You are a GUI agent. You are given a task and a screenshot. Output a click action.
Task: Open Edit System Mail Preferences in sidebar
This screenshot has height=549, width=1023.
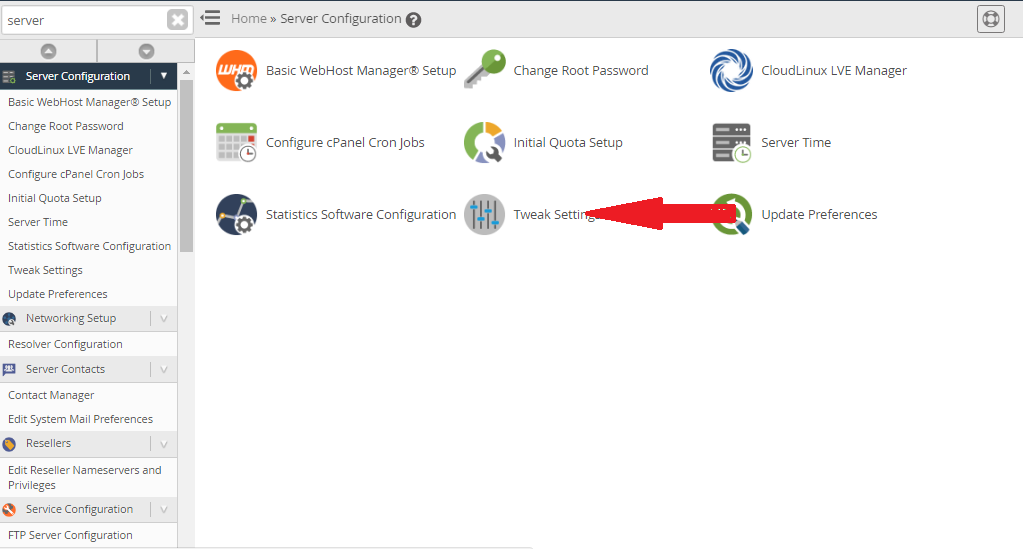80,419
